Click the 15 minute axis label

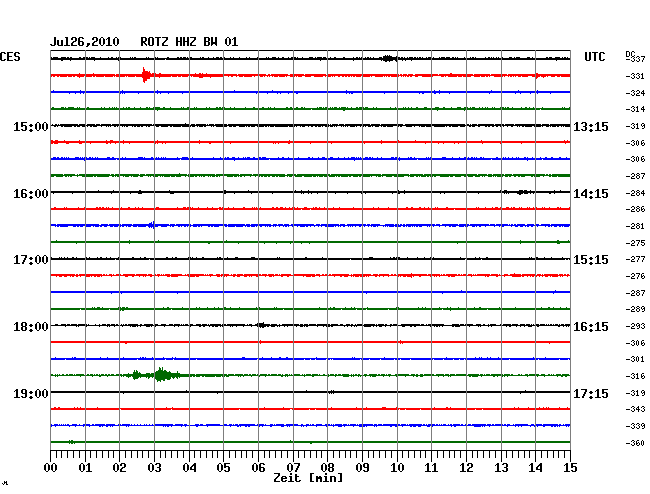point(570,468)
